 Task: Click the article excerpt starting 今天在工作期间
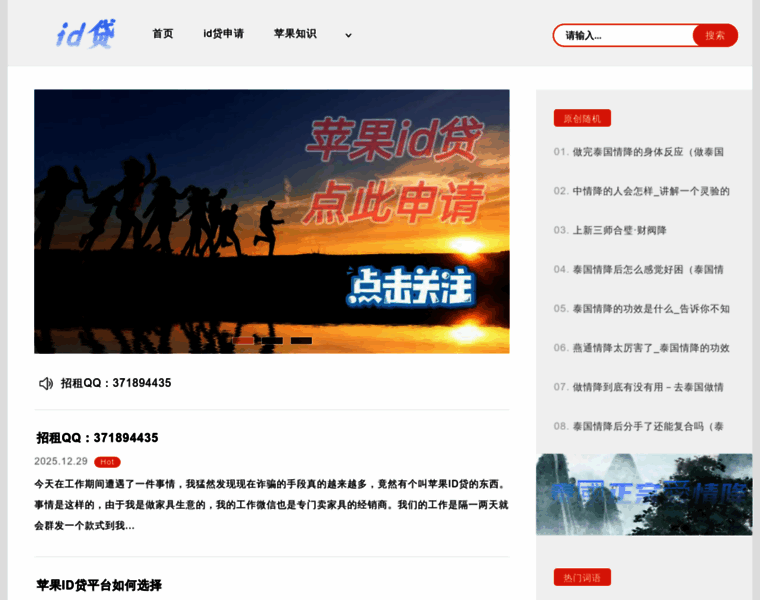pos(271,505)
